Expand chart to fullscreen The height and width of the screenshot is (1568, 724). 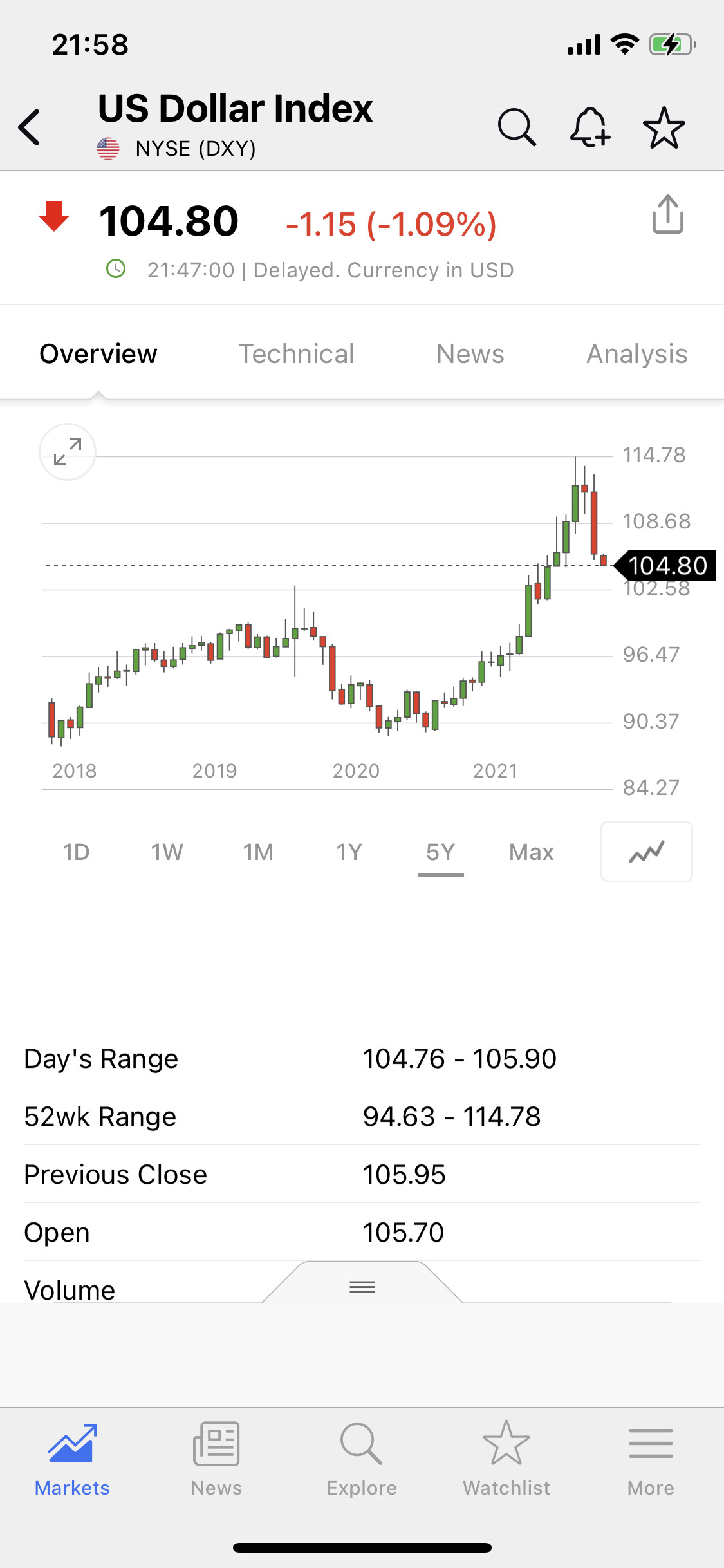coord(68,452)
